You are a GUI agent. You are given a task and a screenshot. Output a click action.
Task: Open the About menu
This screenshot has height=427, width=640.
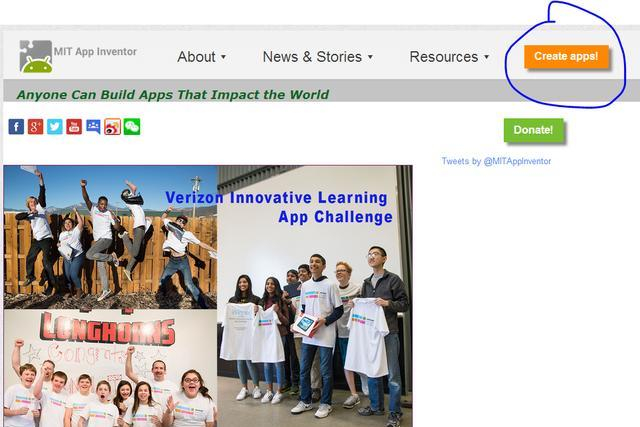(196, 57)
